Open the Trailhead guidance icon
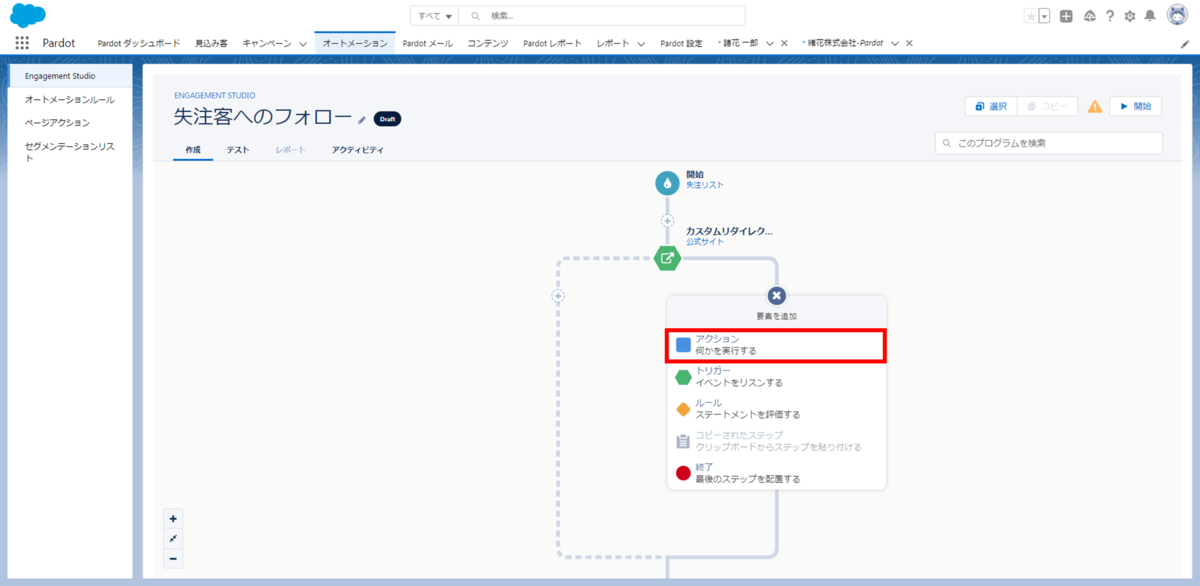 tap(1089, 16)
